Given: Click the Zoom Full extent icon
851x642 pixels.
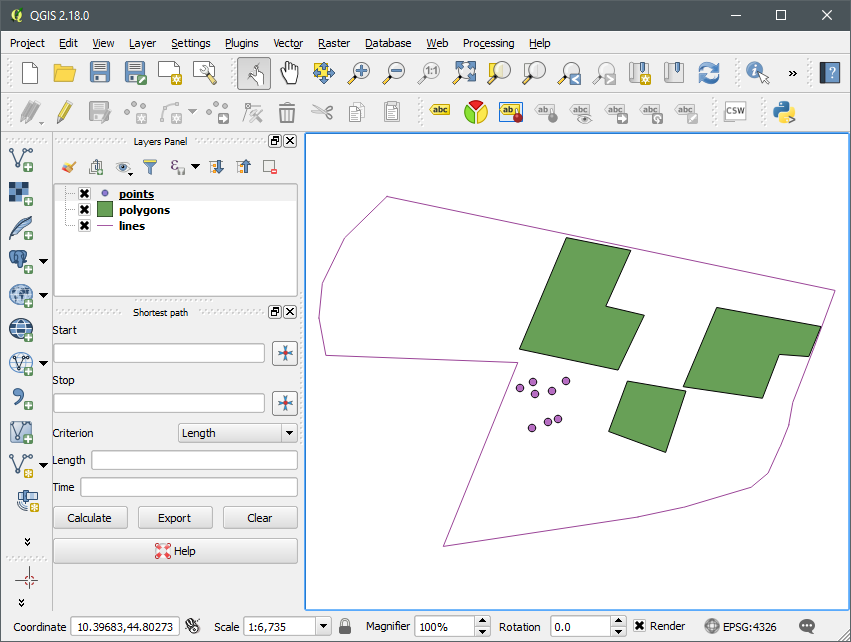Looking at the screenshot, I should point(465,73).
